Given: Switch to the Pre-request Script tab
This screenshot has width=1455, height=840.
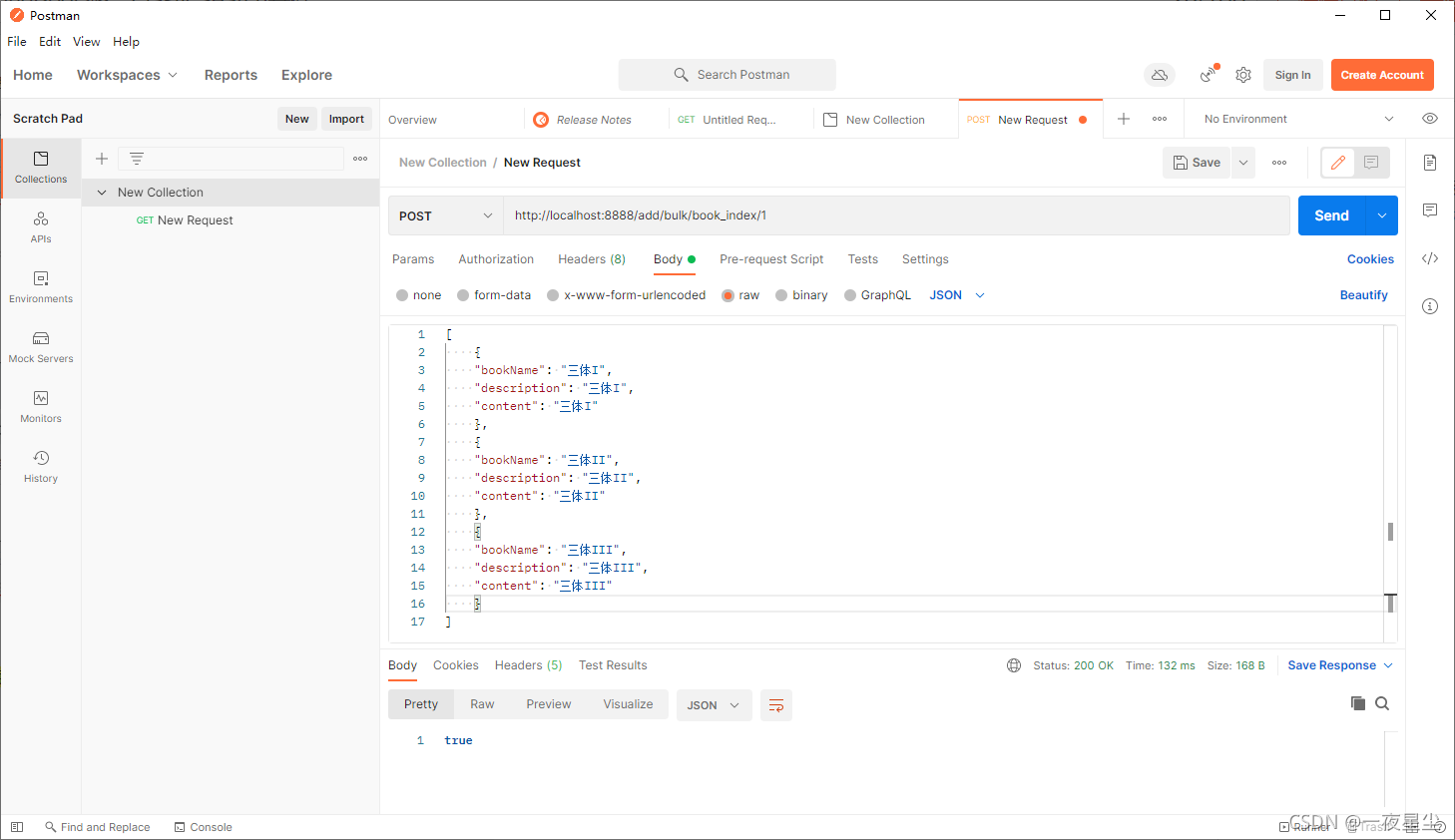Looking at the screenshot, I should click(771, 259).
